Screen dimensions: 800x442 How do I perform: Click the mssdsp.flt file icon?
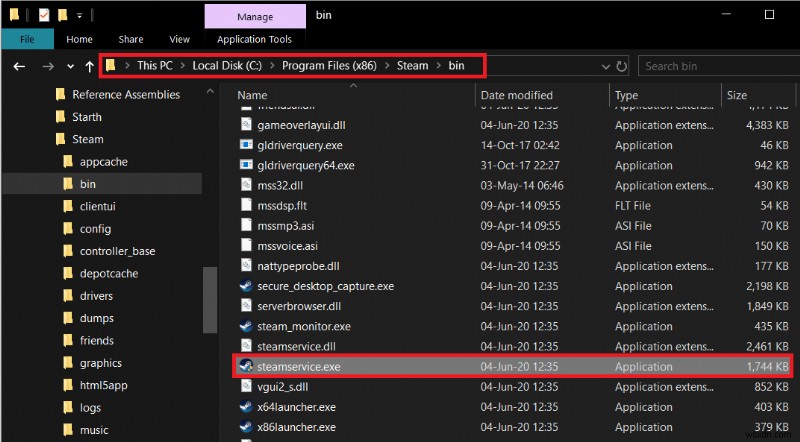[x=246, y=205]
